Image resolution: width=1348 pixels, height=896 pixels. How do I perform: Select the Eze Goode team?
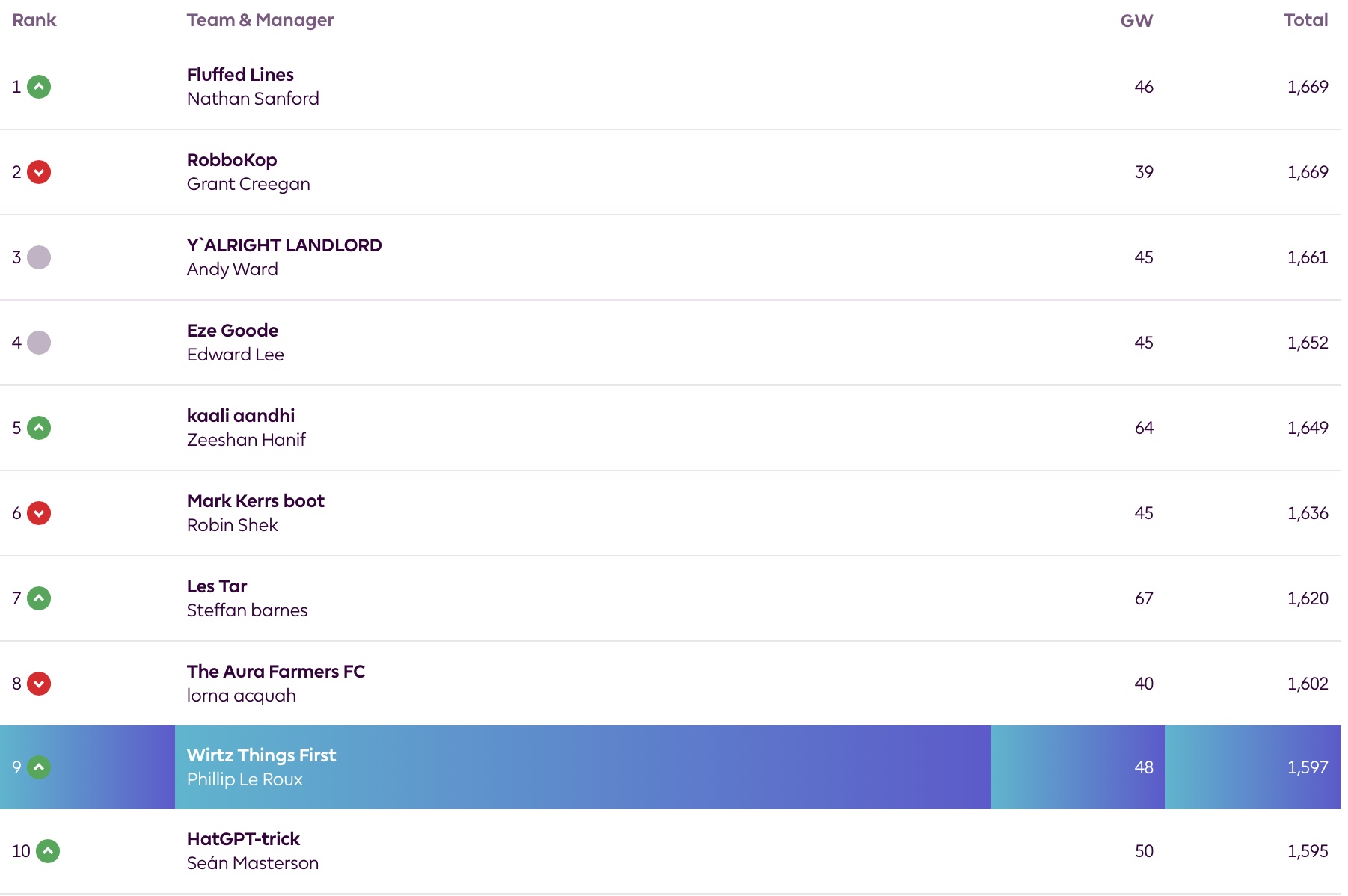(233, 331)
